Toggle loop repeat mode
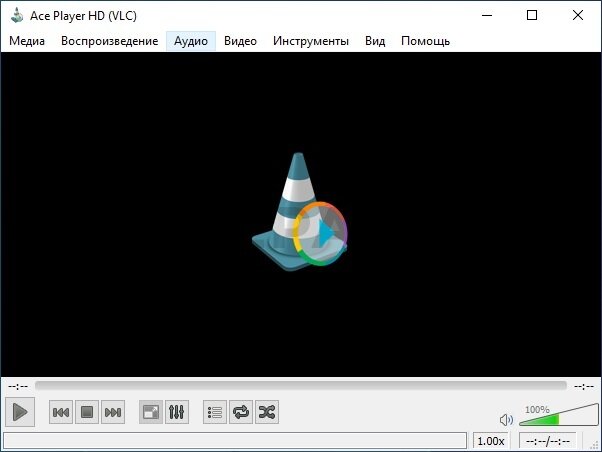 (x=241, y=412)
